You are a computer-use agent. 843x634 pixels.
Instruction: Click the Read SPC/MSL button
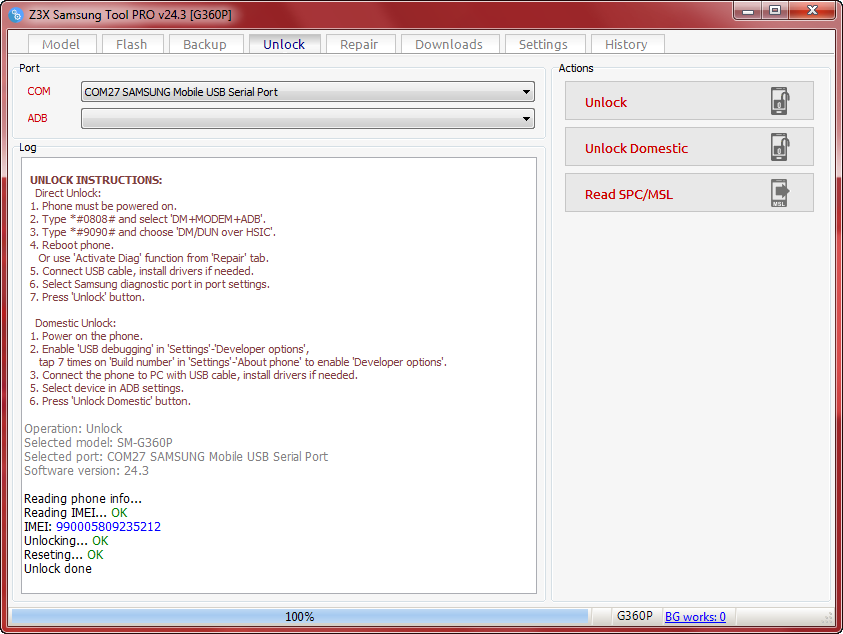pyautogui.click(x=689, y=193)
